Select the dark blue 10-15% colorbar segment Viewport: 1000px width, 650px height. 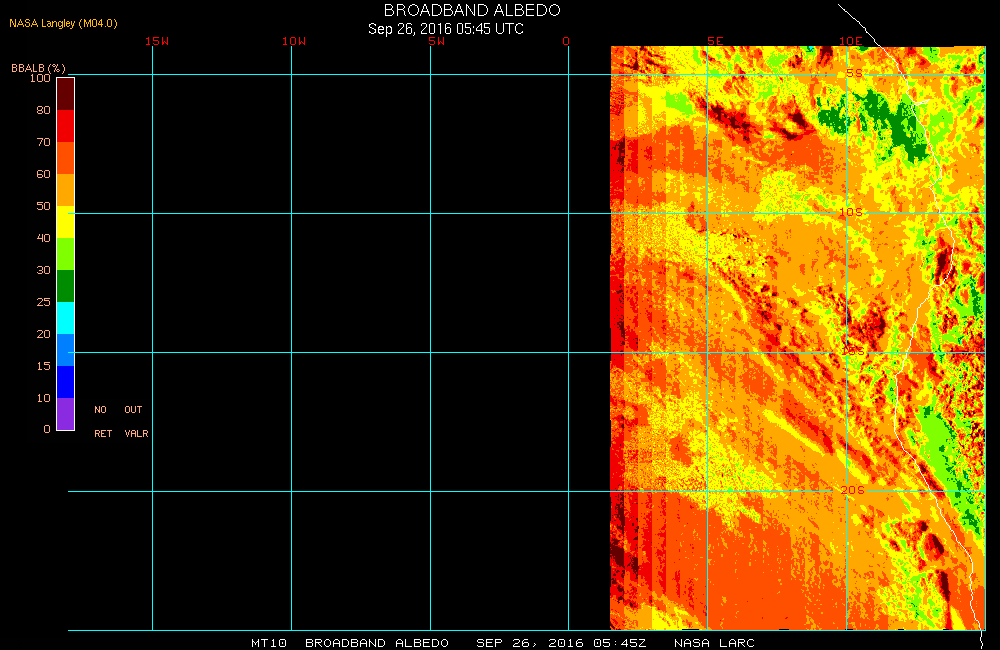tap(65, 382)
